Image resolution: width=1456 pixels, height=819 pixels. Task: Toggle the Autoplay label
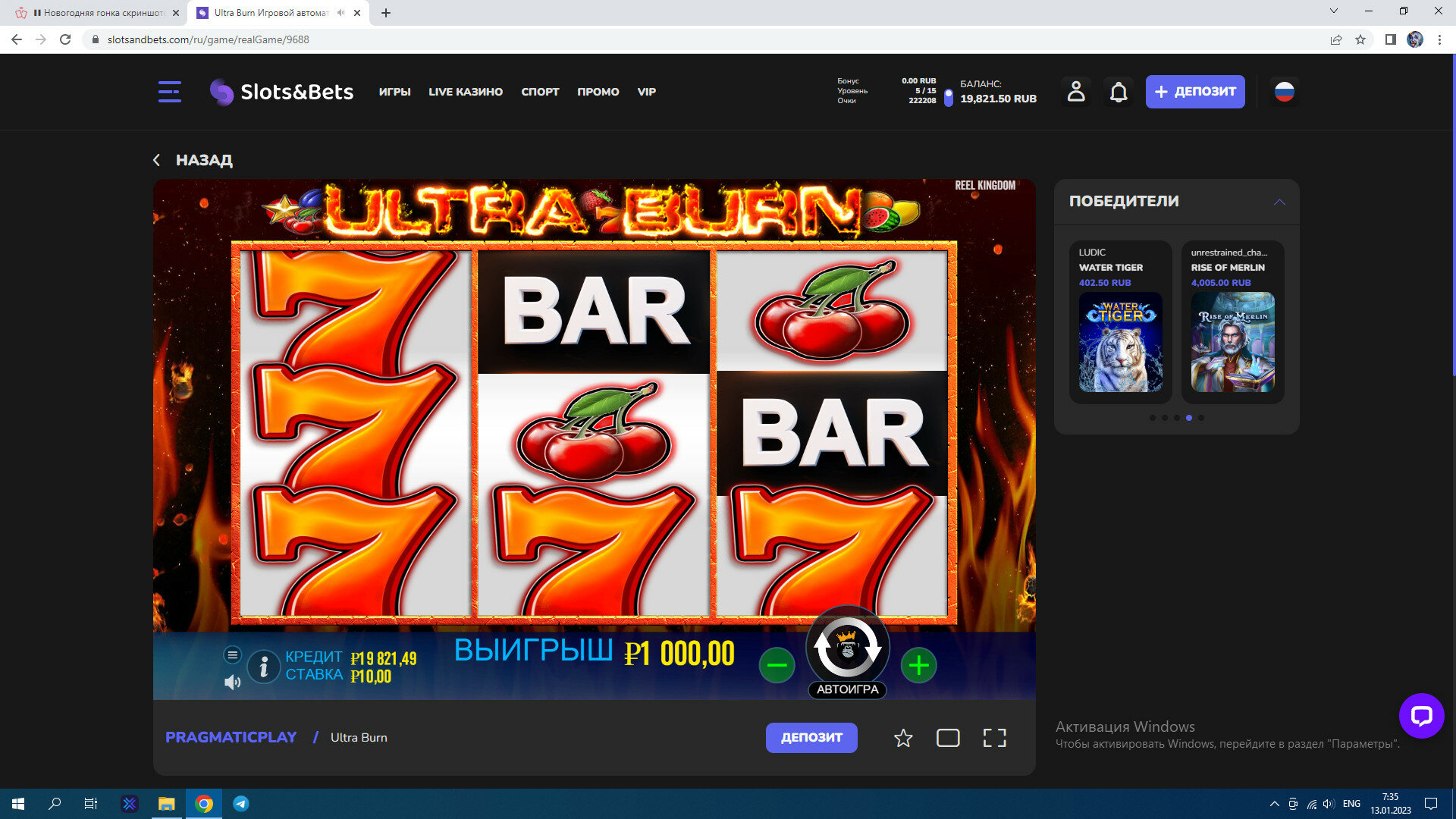click(x=847, y=689)
